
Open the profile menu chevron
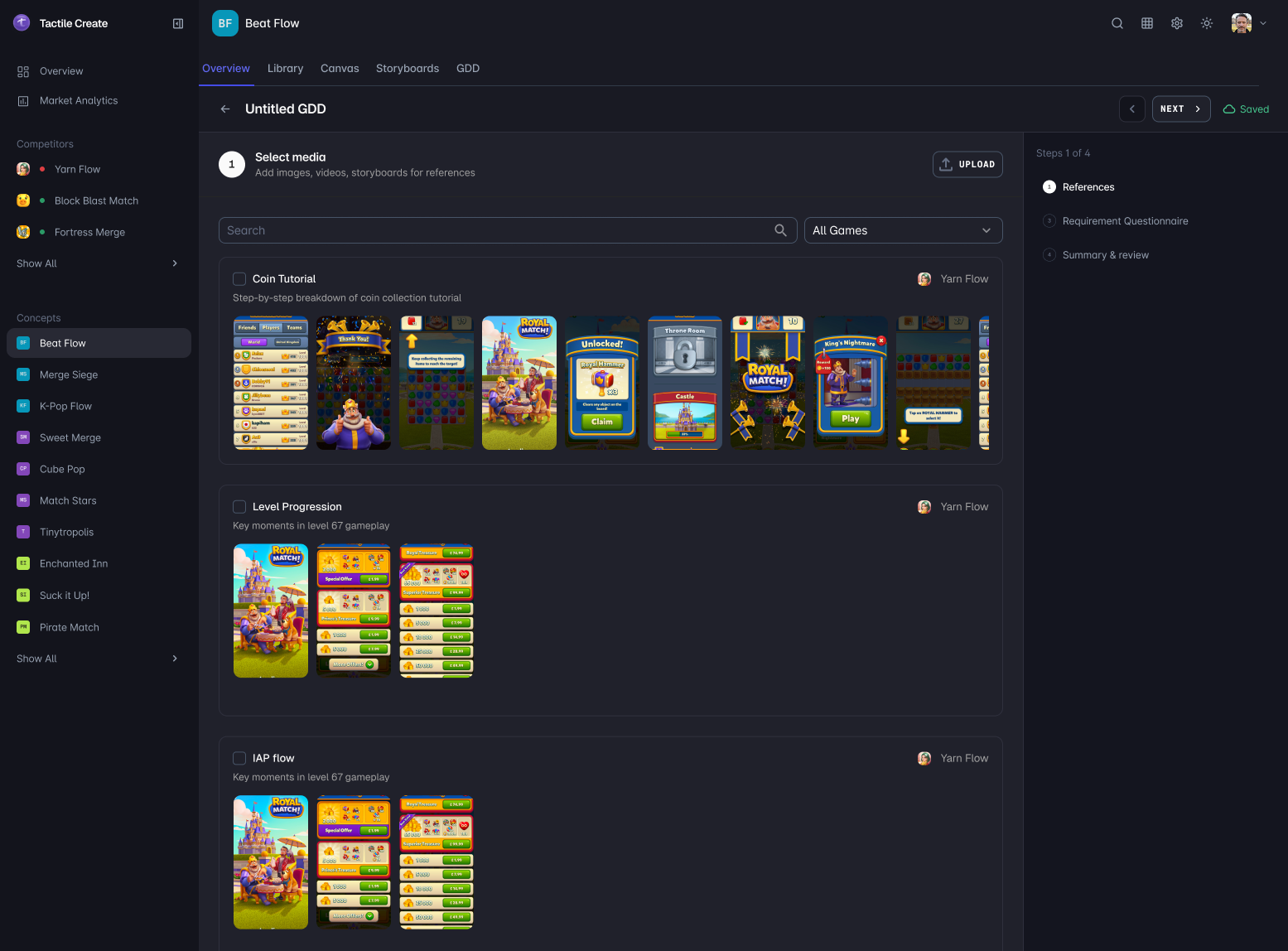pos(1263,23)
